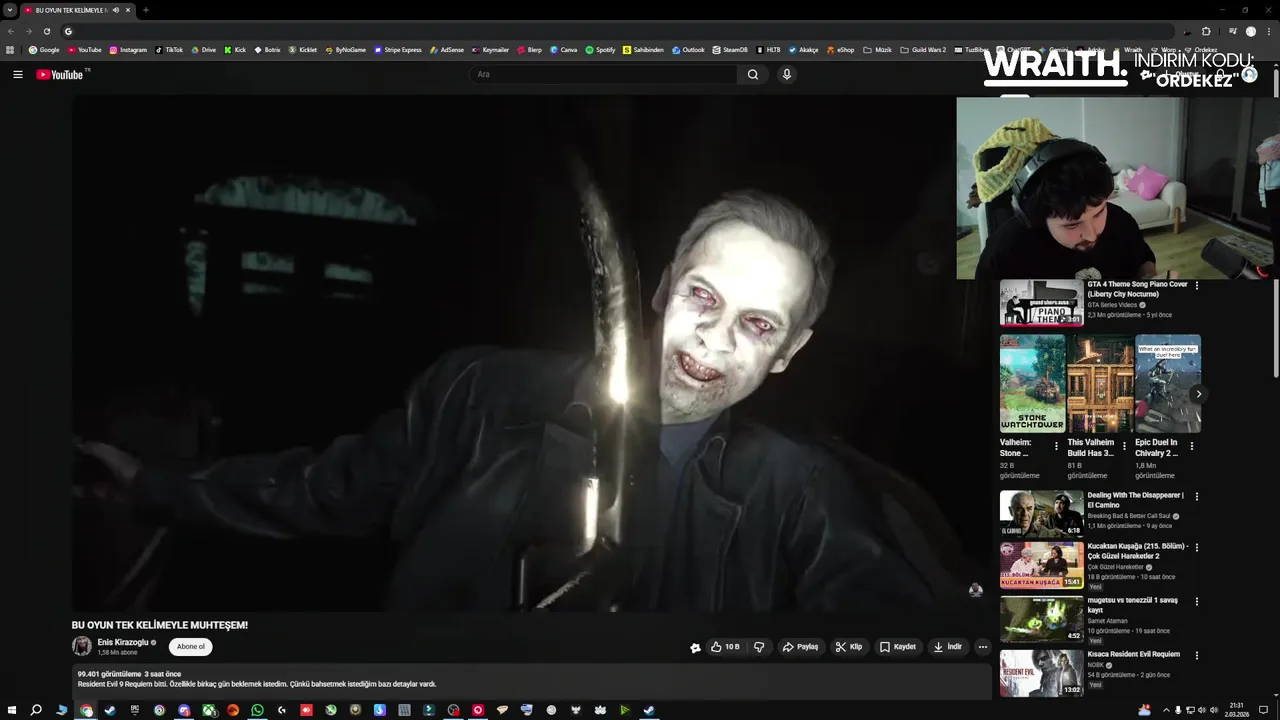Open the TikTok bookmark

pyautogui.click(x=169, y=50)
